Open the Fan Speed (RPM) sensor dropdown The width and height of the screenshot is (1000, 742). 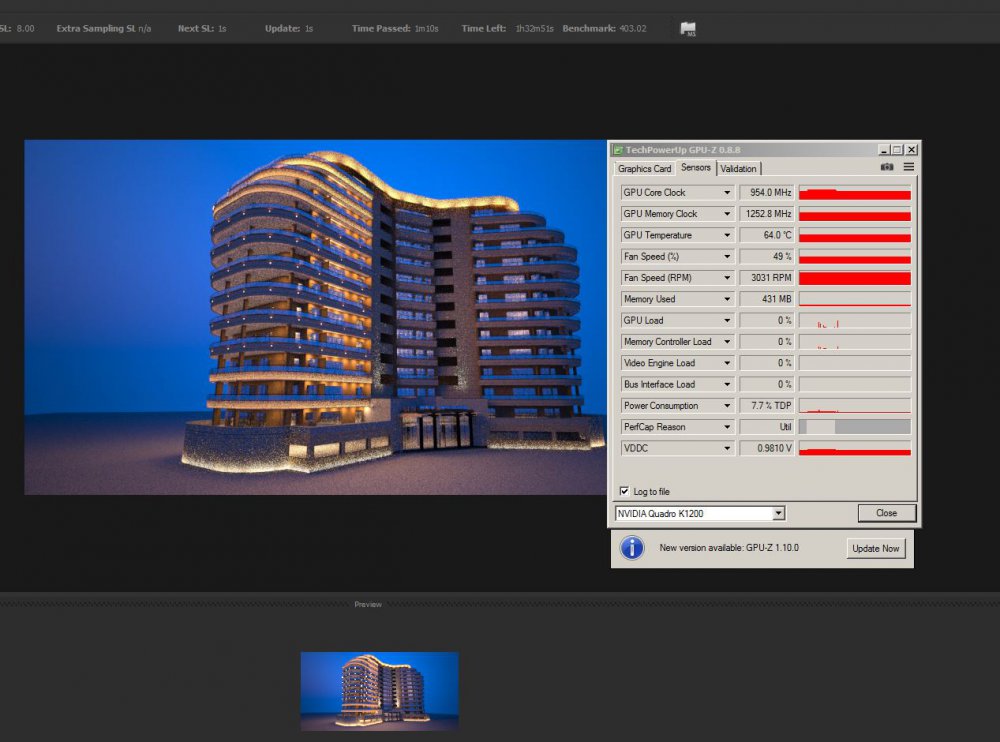[x=727, y=278]
